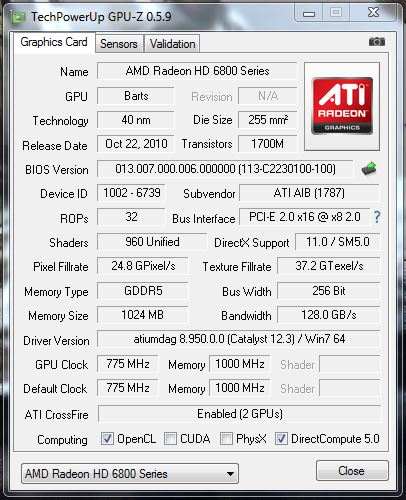The image size is (406, 500).
Task: Click the BIOS save chip icon
Action: point(369,169)
